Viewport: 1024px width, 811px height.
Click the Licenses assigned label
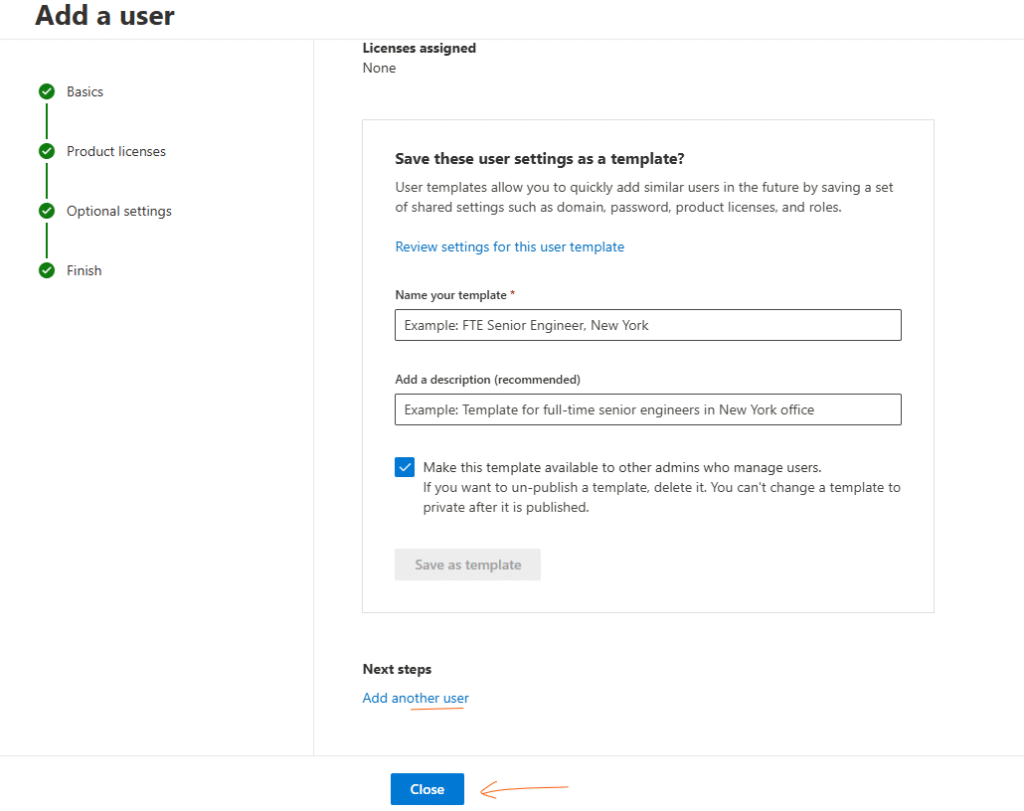(419, 48)
